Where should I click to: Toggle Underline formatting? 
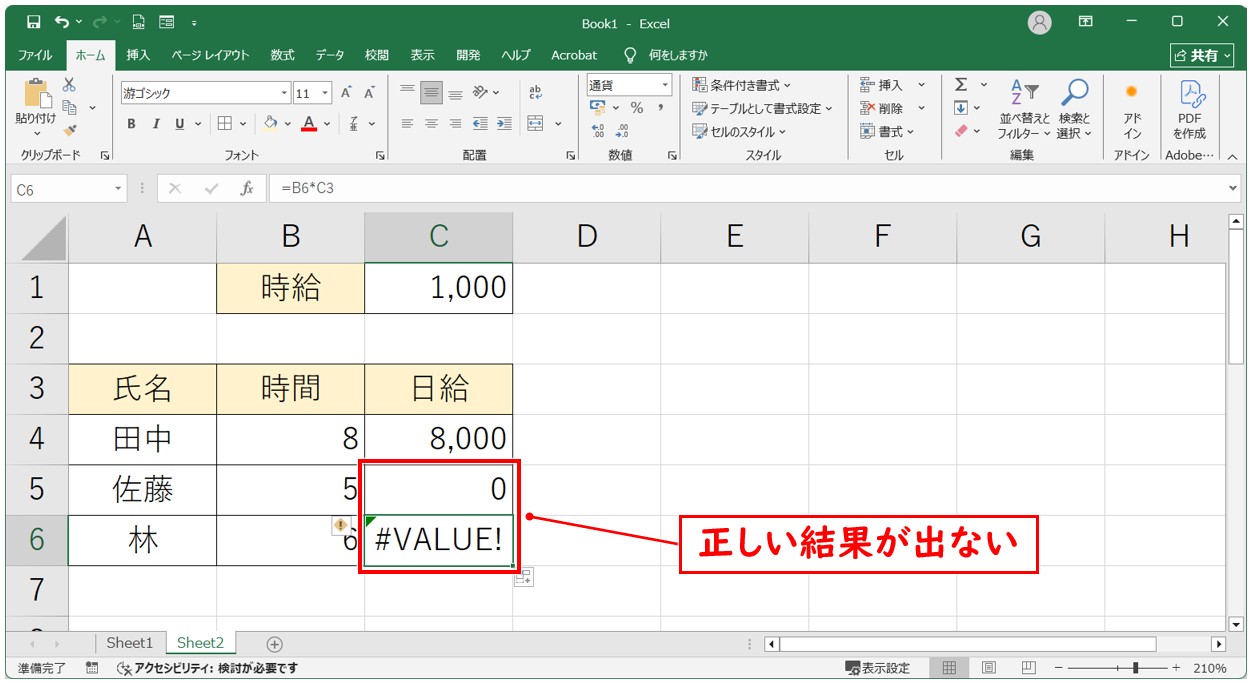180,124
